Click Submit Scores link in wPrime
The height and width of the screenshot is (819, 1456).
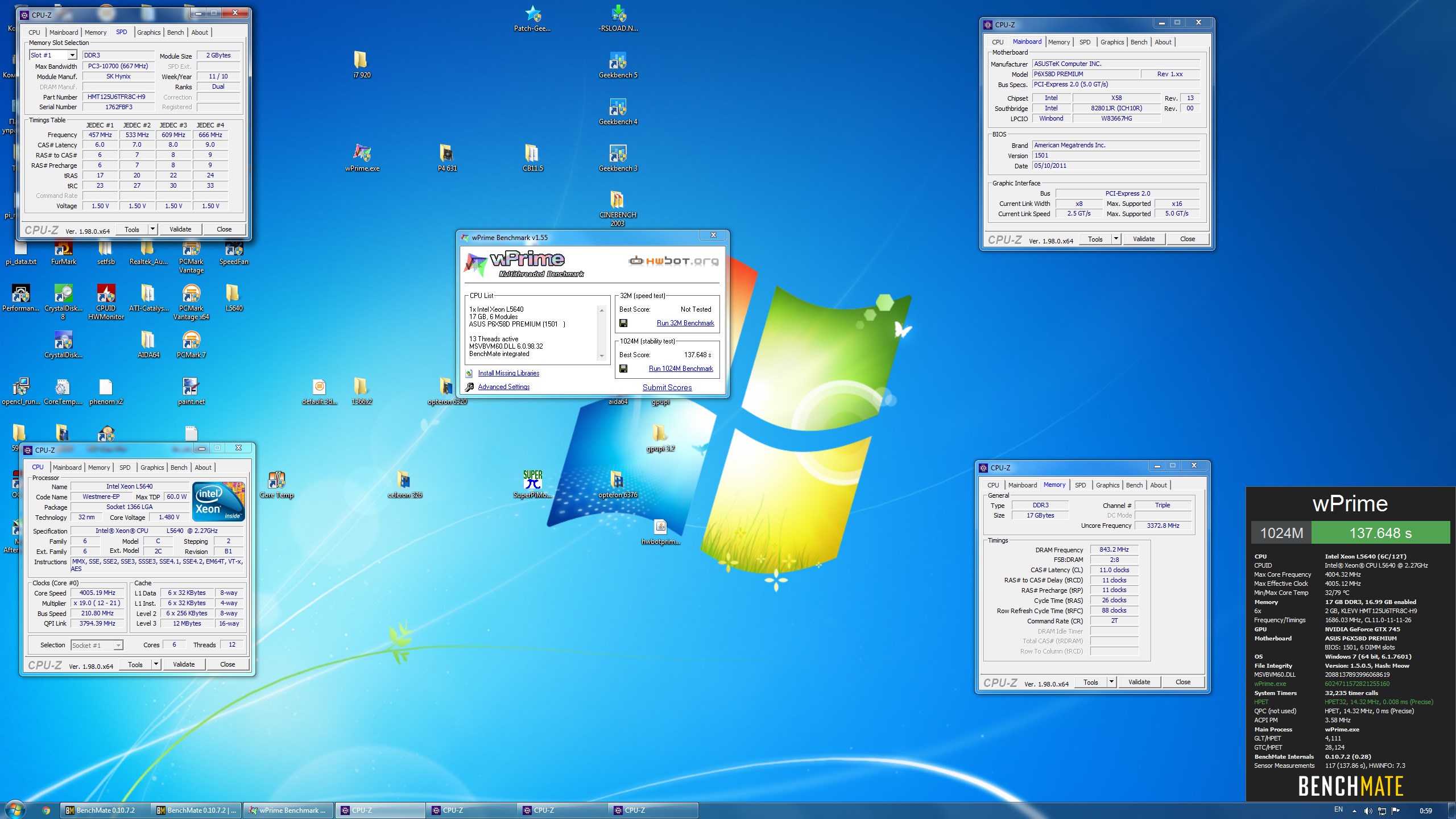coord(667,387)
